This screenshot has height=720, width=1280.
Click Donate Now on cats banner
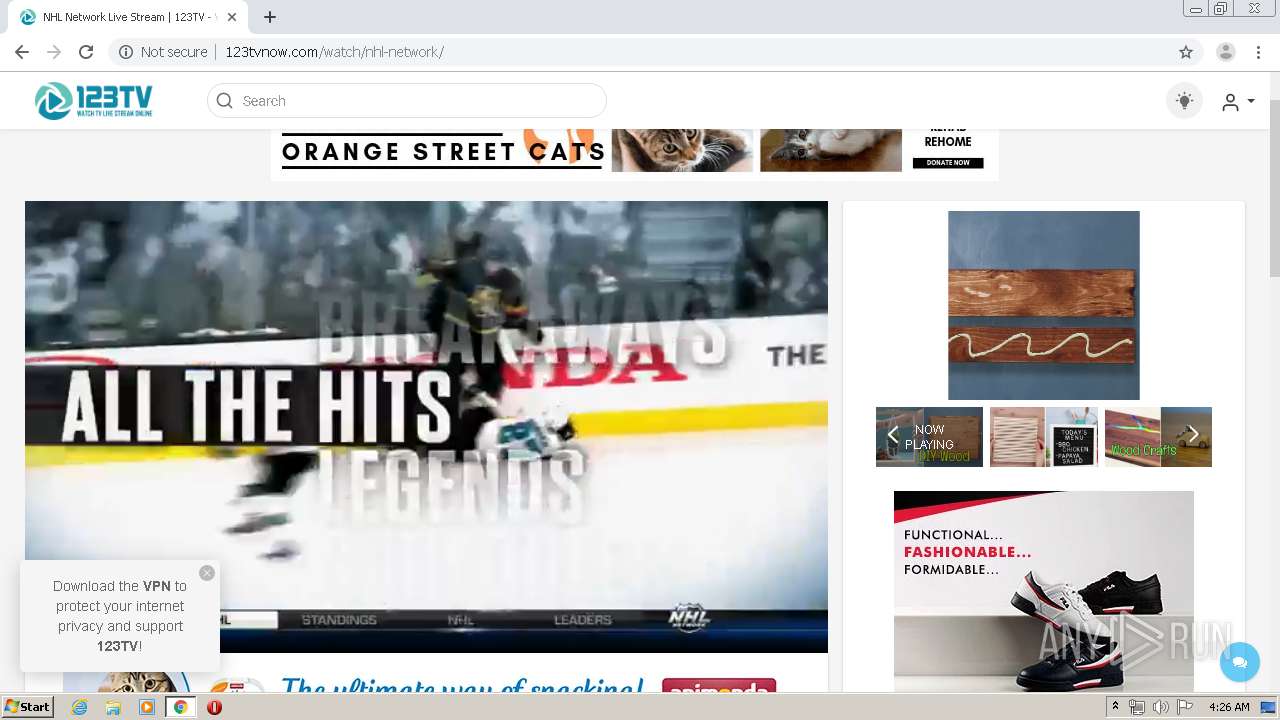coord(948,162)
